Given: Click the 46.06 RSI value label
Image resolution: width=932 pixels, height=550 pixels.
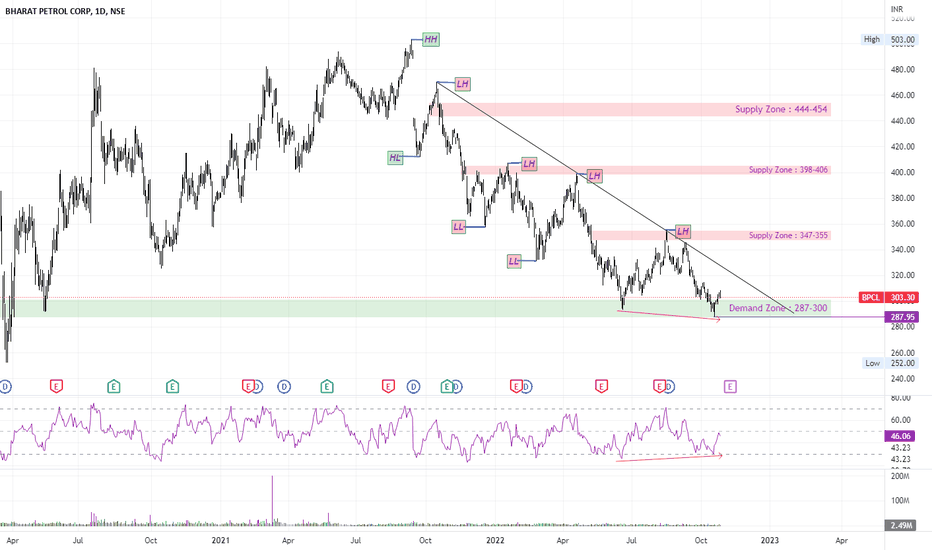Looking at the screenshot, I should (902, 436).
